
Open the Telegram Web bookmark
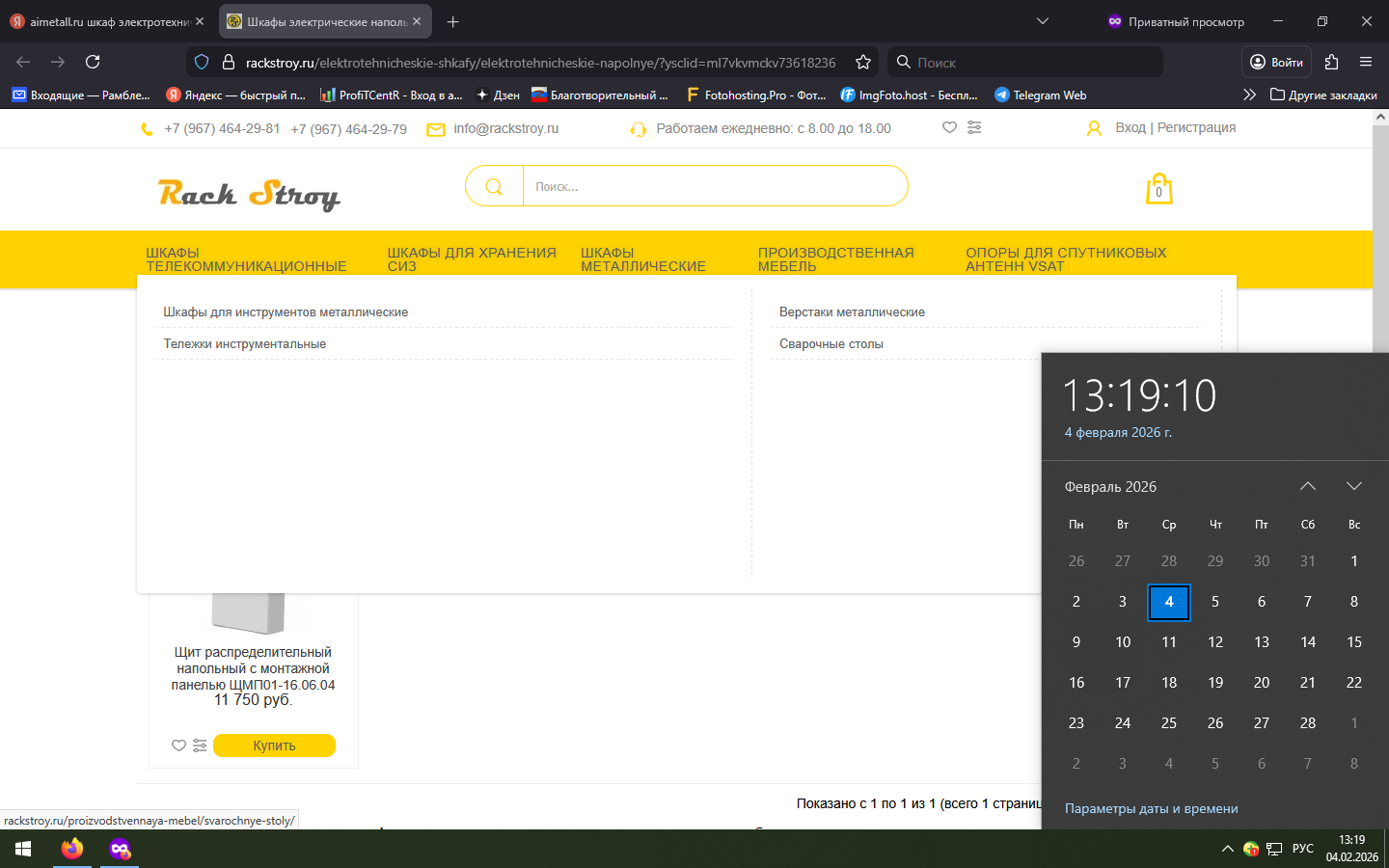point(1040,95)
